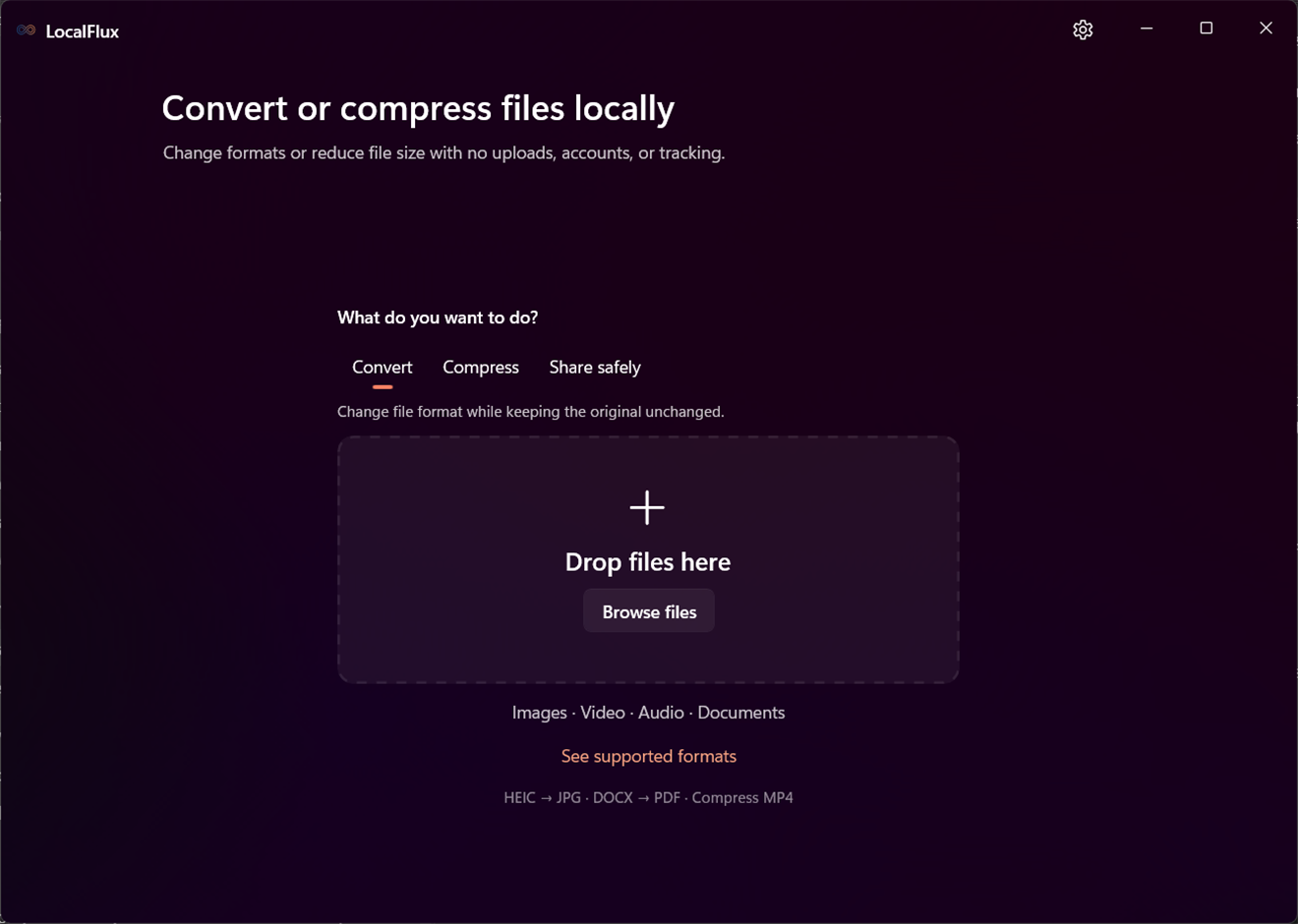The height and width of the screenshot is (924, 1298).
Task: Maximize the LocalFlux window
Action: 1207,29
